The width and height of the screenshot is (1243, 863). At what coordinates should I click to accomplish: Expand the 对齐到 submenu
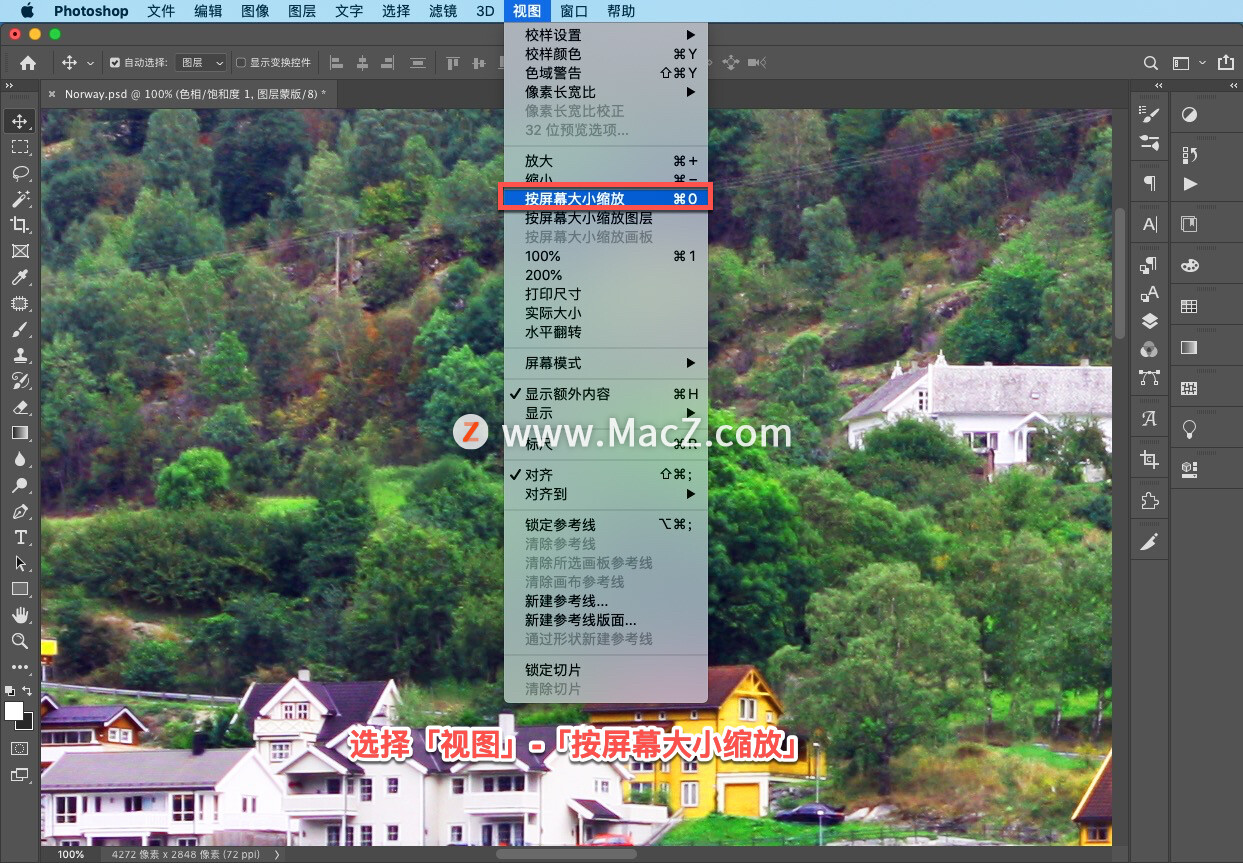point(606,494)
